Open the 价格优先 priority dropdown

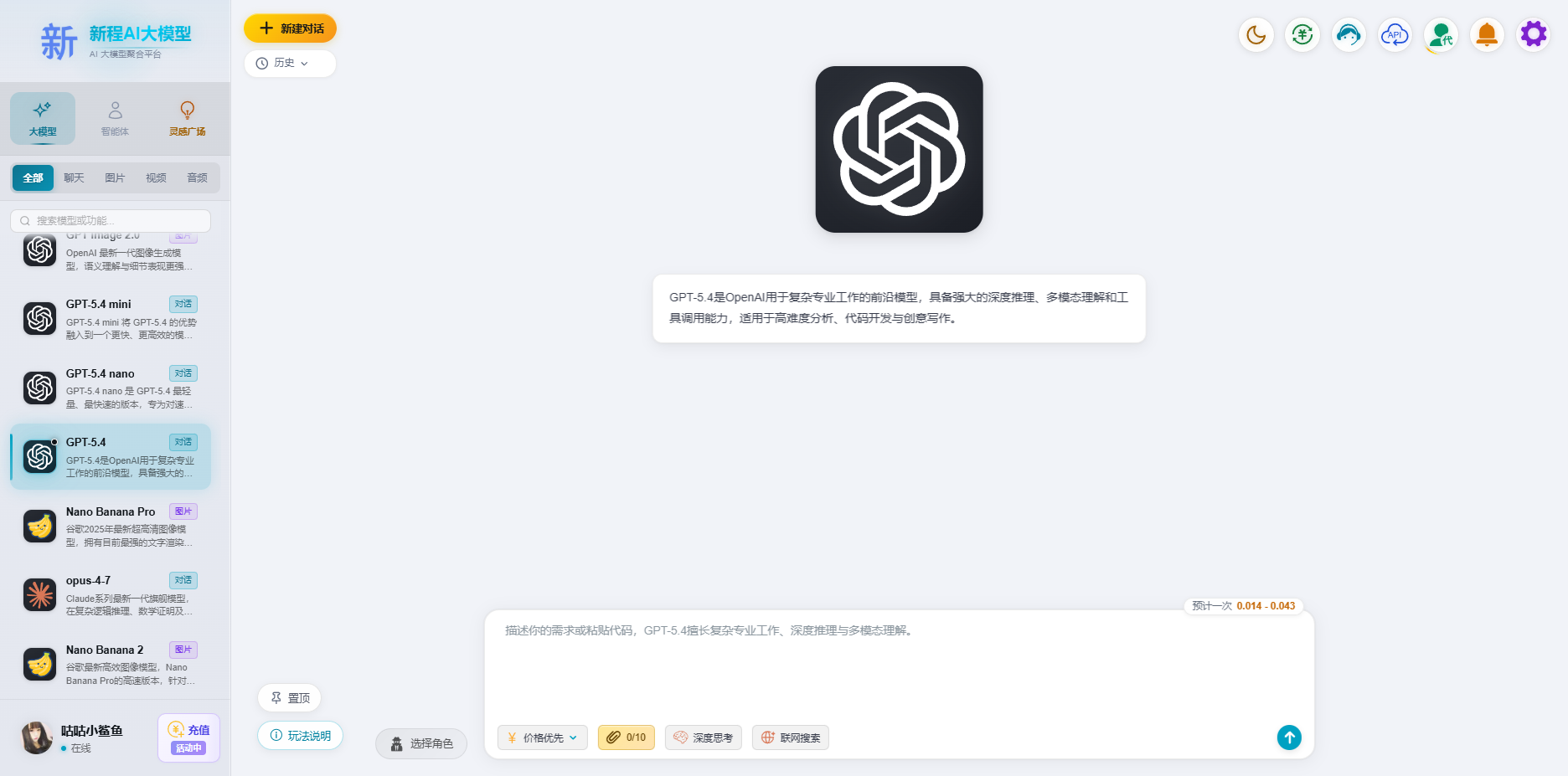tap(542, 737)
